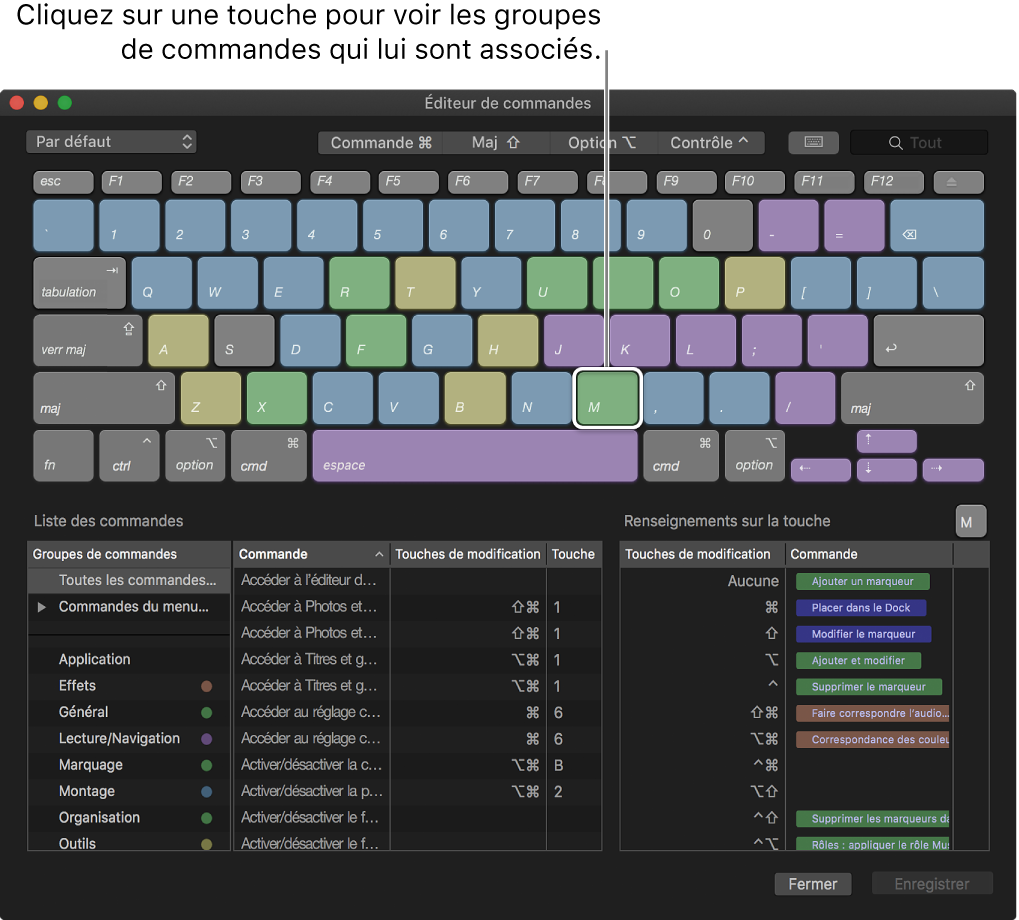Toggle the right cmd key on keyboard
This screenshot has width=1019, height=920.
pos(681,456)
